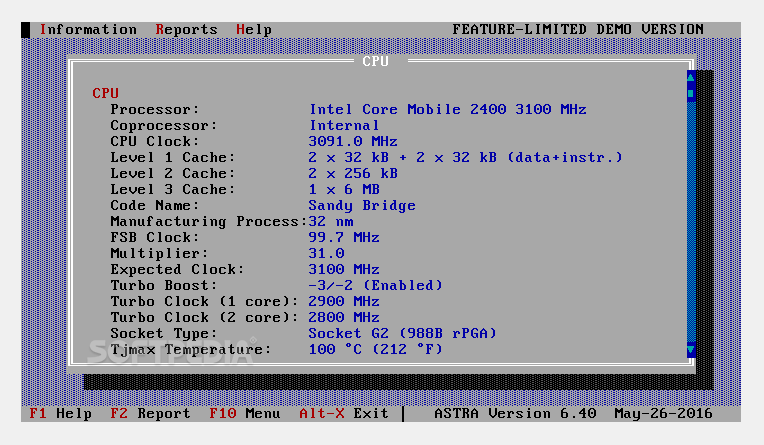764x445 pixels.
Task: Click F2 Report in the status bar
Action: click(150, 414)
